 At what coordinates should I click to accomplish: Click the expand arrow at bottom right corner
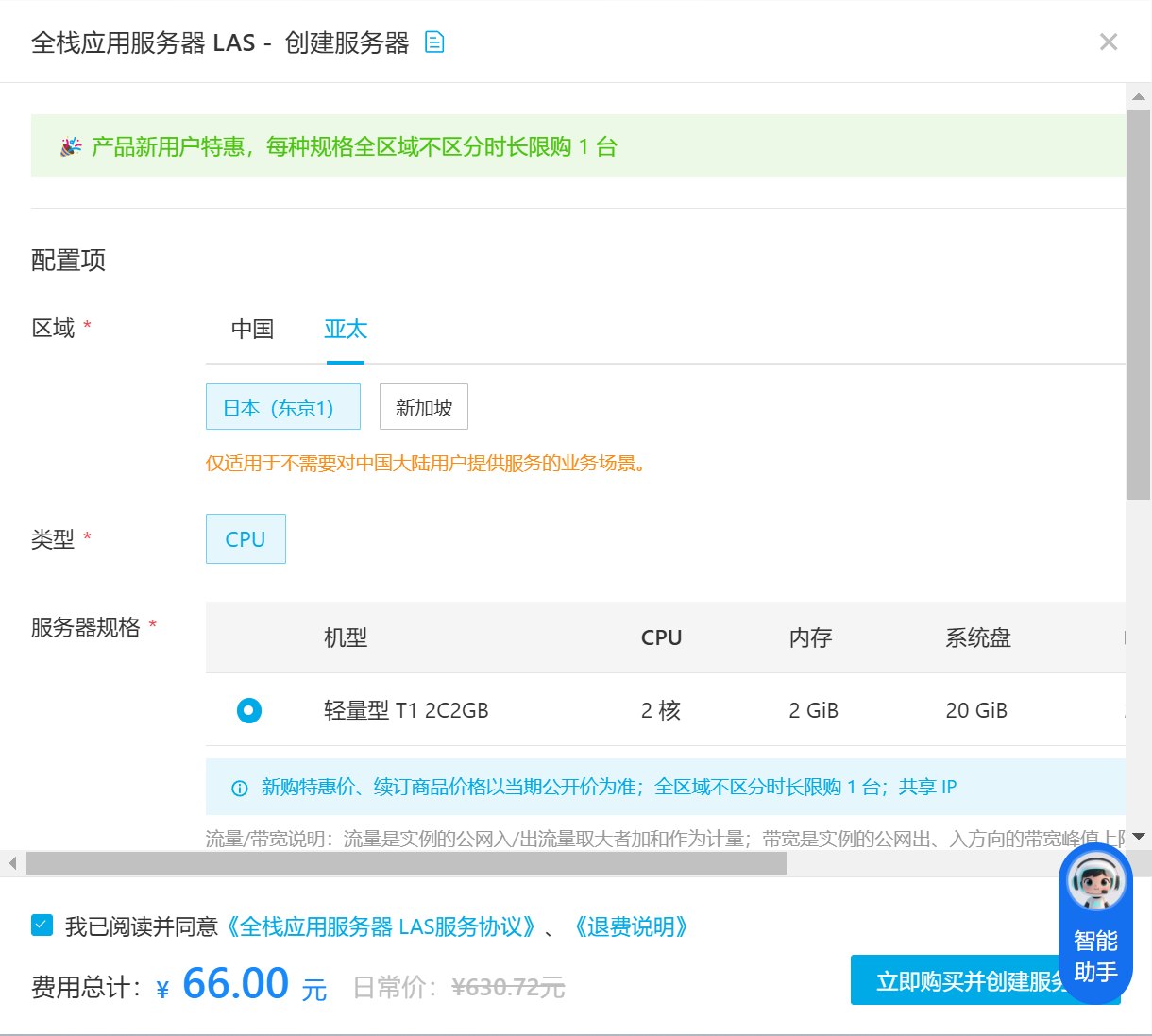1139,836
